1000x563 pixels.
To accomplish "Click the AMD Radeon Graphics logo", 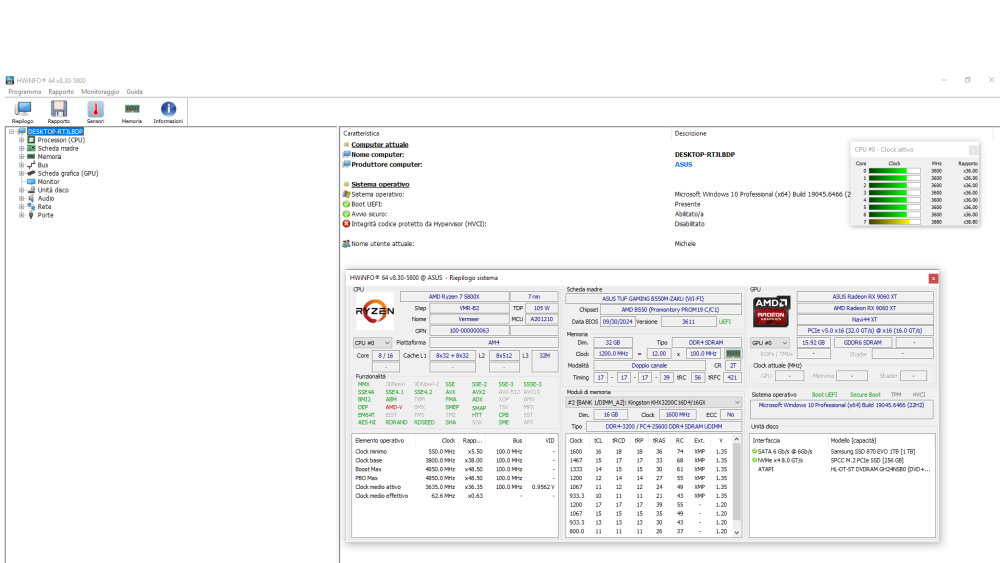I will 771,311.
